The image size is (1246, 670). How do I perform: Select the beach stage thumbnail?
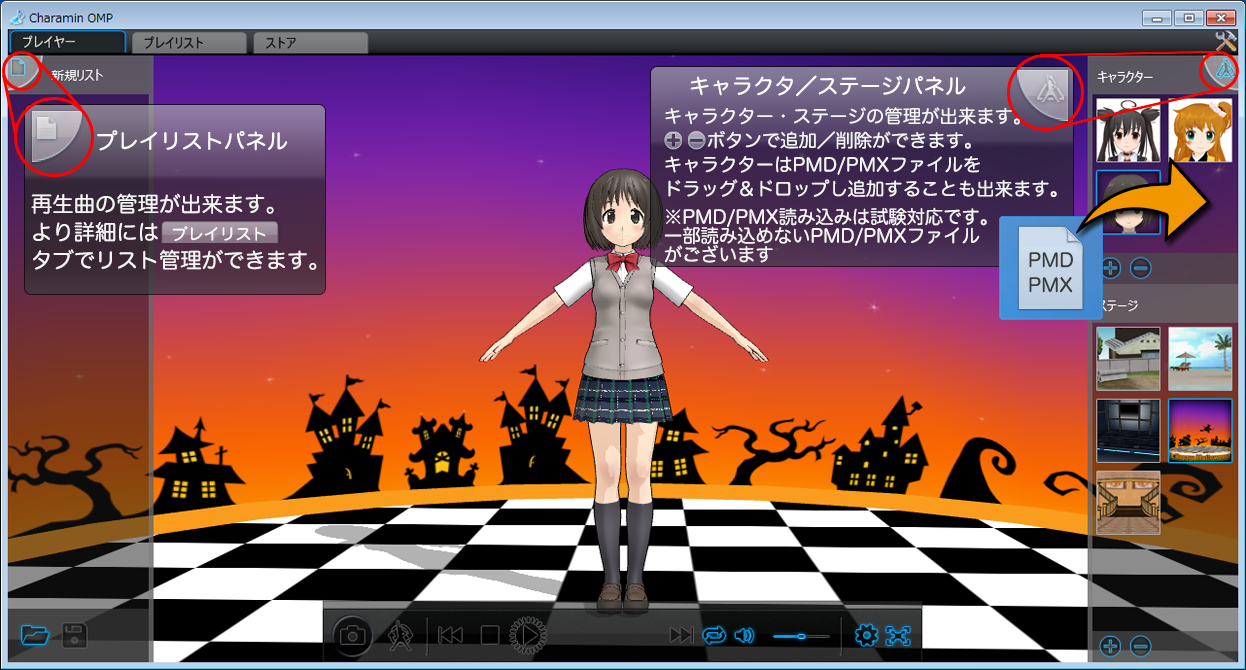tap(1200, 358)
